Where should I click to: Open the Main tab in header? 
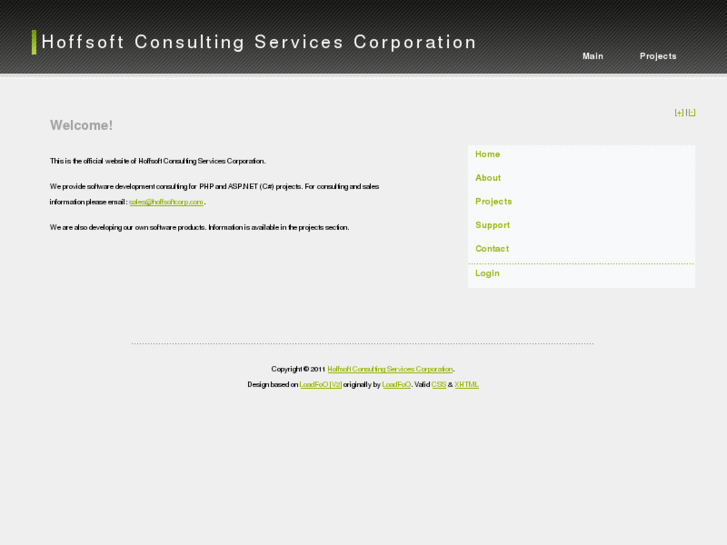click(x=593, y=56)
